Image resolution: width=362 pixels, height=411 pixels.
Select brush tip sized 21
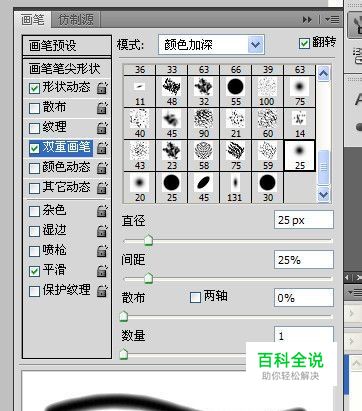coord(236,123)
